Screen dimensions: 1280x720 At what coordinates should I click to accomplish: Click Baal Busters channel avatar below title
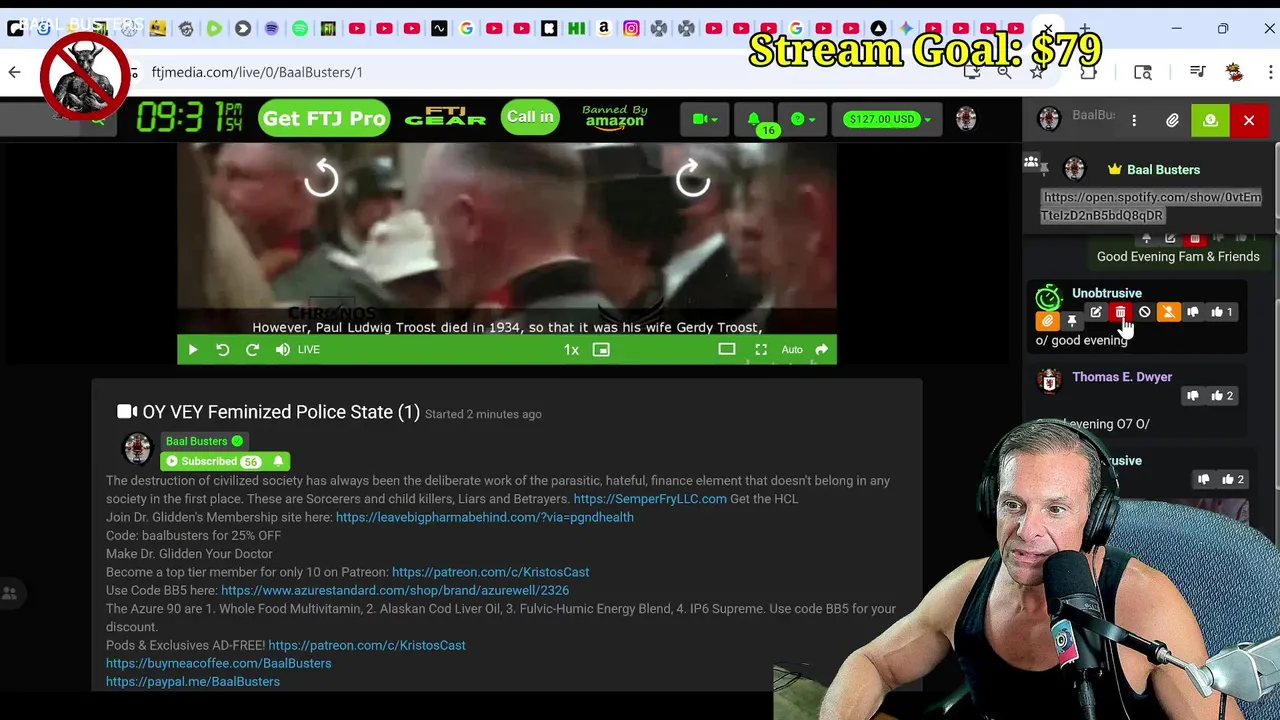click(x=136, y=448)
